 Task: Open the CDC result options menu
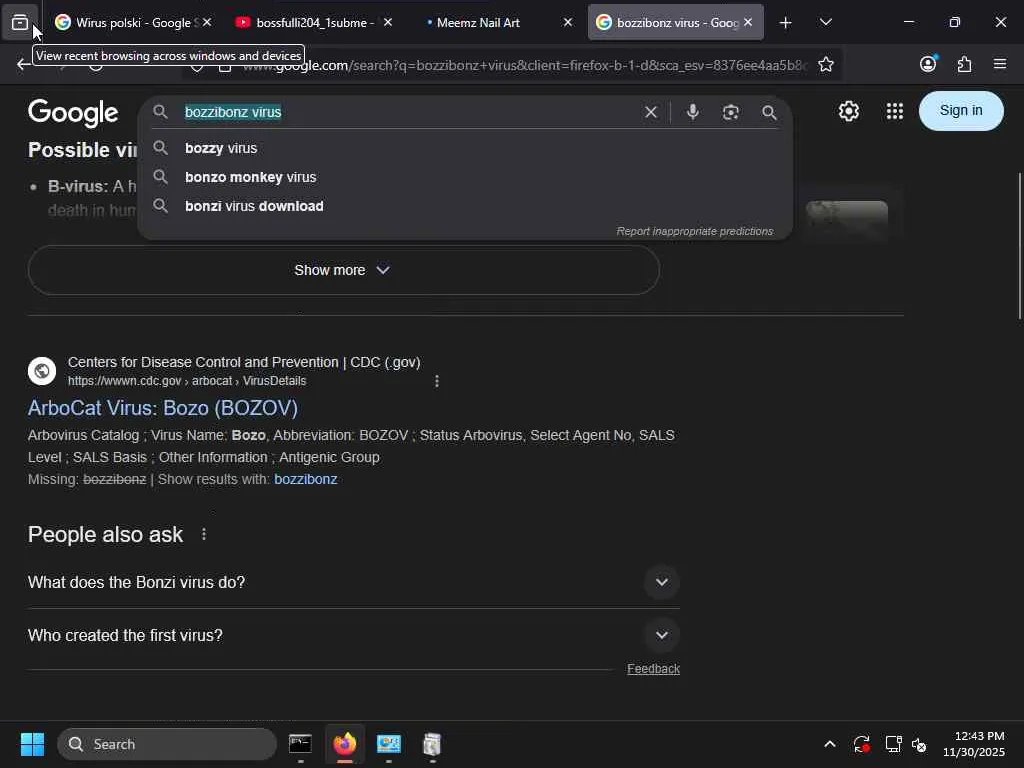pyautogui.click(x=437, y=381)
